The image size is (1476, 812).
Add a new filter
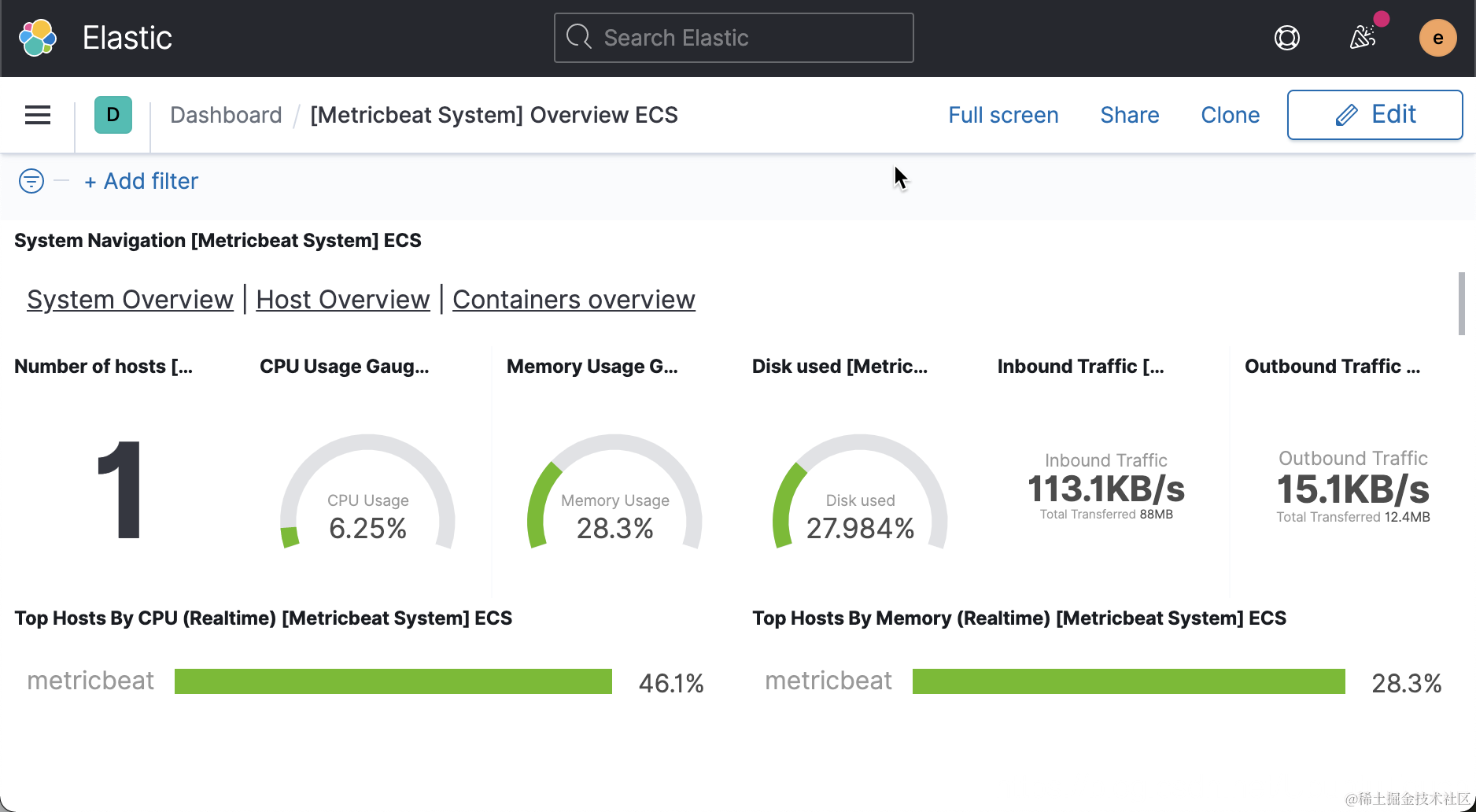(x=142, y=181)
